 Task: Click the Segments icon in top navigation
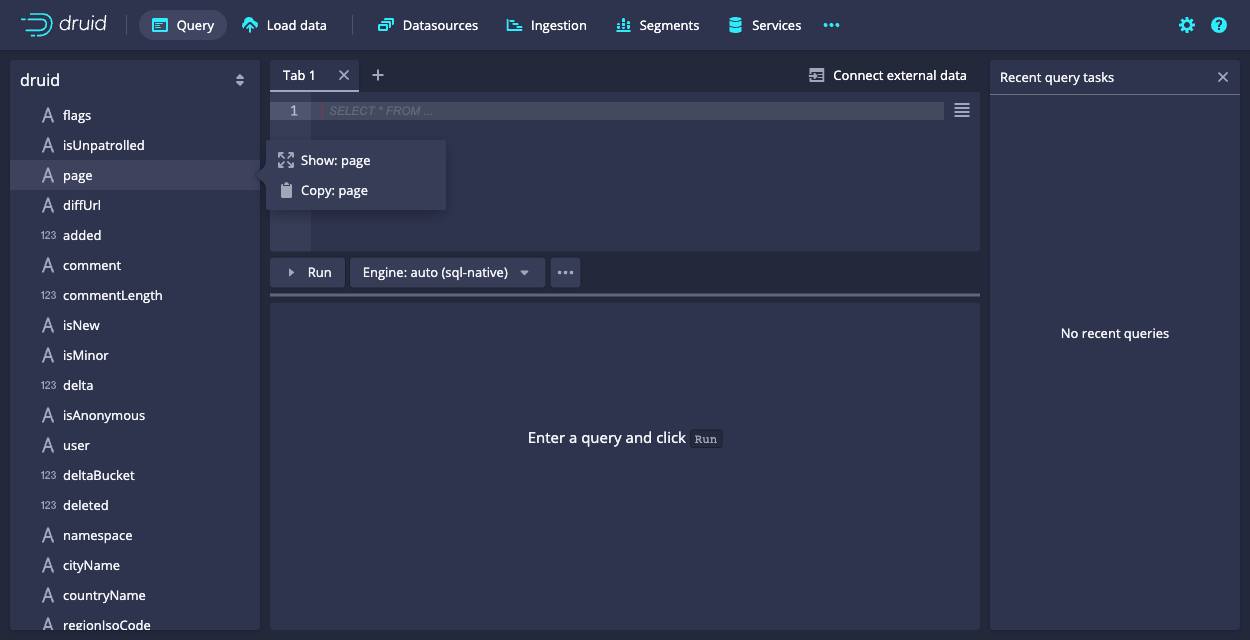625,25
